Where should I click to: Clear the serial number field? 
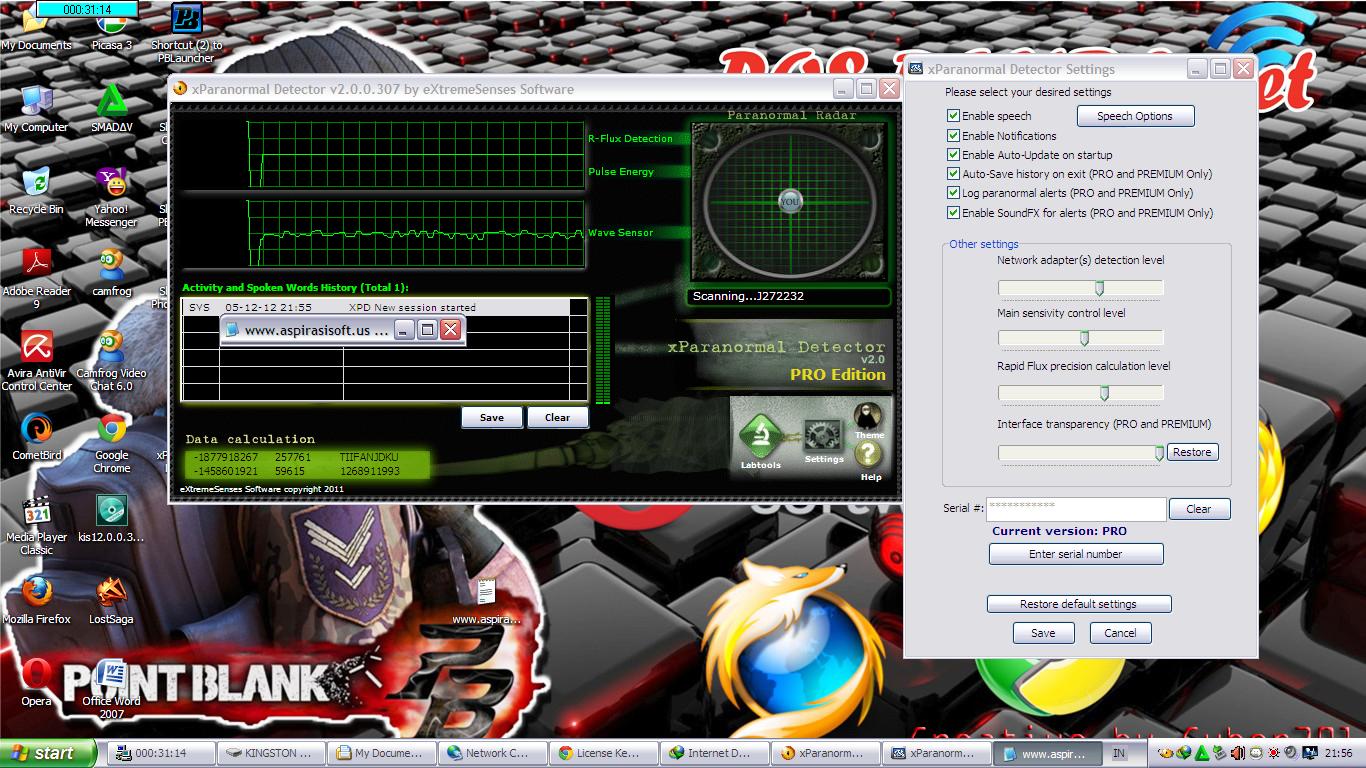click(1199, 509)
